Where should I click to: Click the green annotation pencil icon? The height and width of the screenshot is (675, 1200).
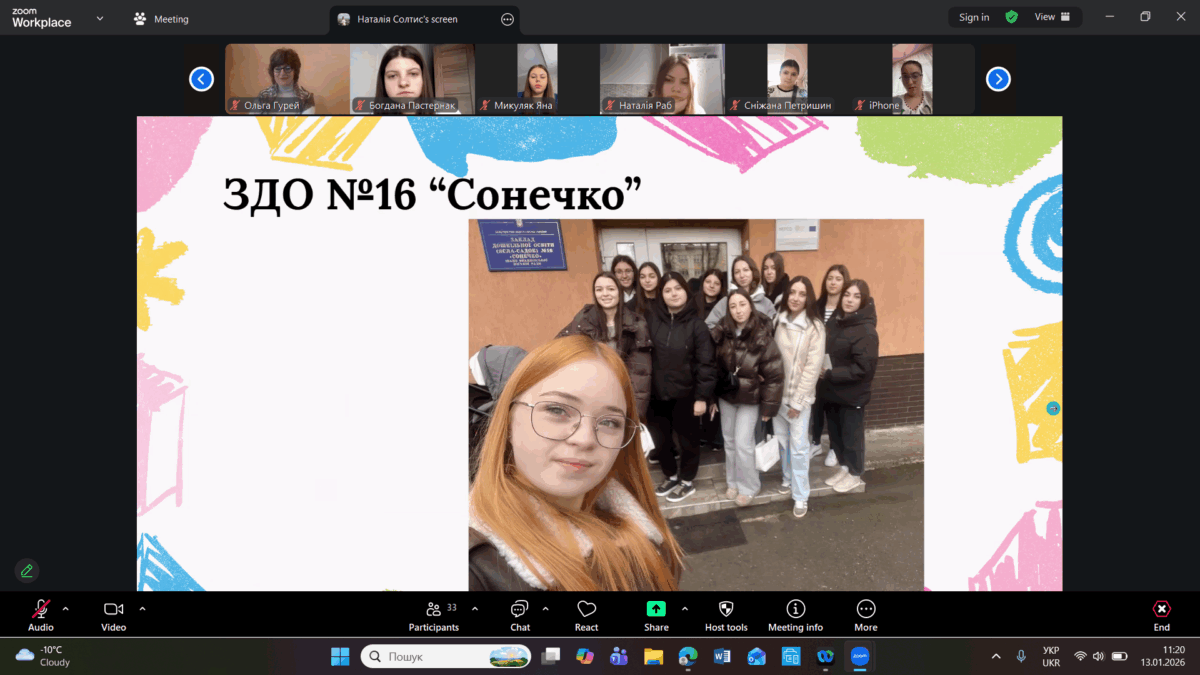coord(27,571)
